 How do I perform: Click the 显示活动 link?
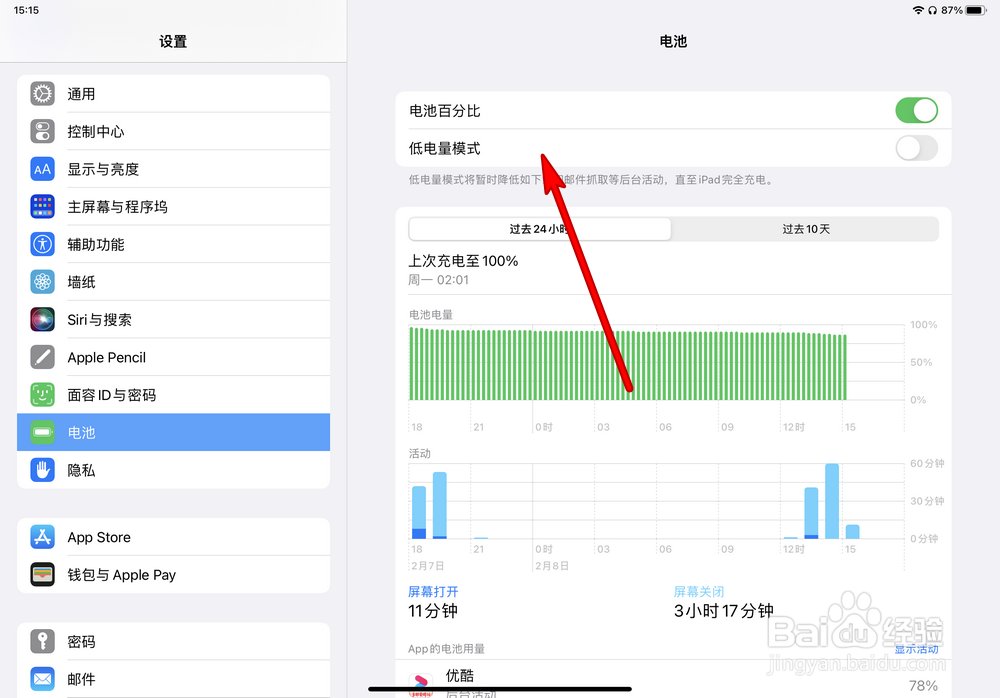click(916, 649)
